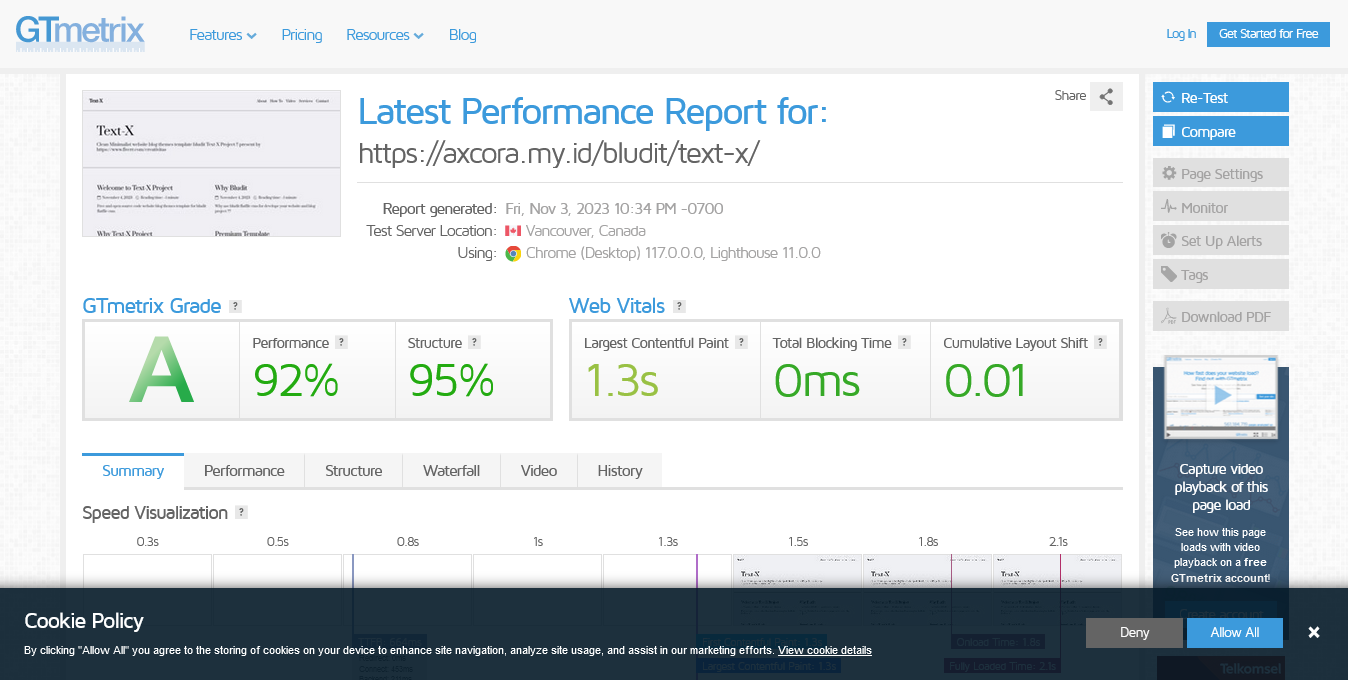Screen dimensions: 1348x680
Task: Click Download PDF button
Action: coord(1221,316)
